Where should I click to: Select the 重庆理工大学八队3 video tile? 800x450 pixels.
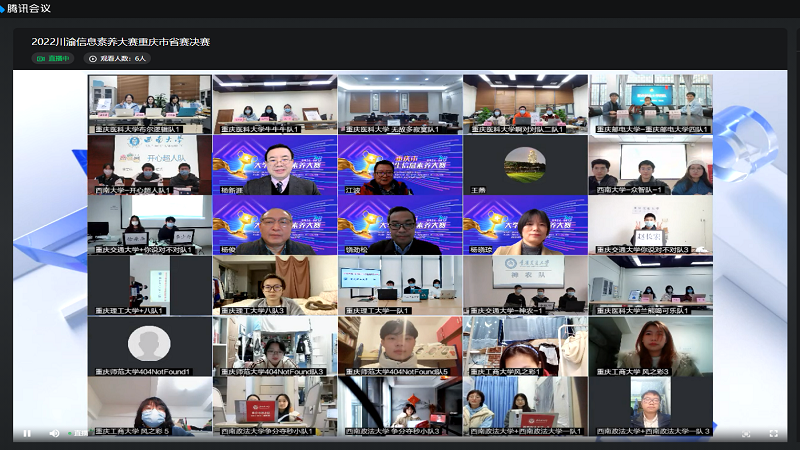[x=275, y=286]
